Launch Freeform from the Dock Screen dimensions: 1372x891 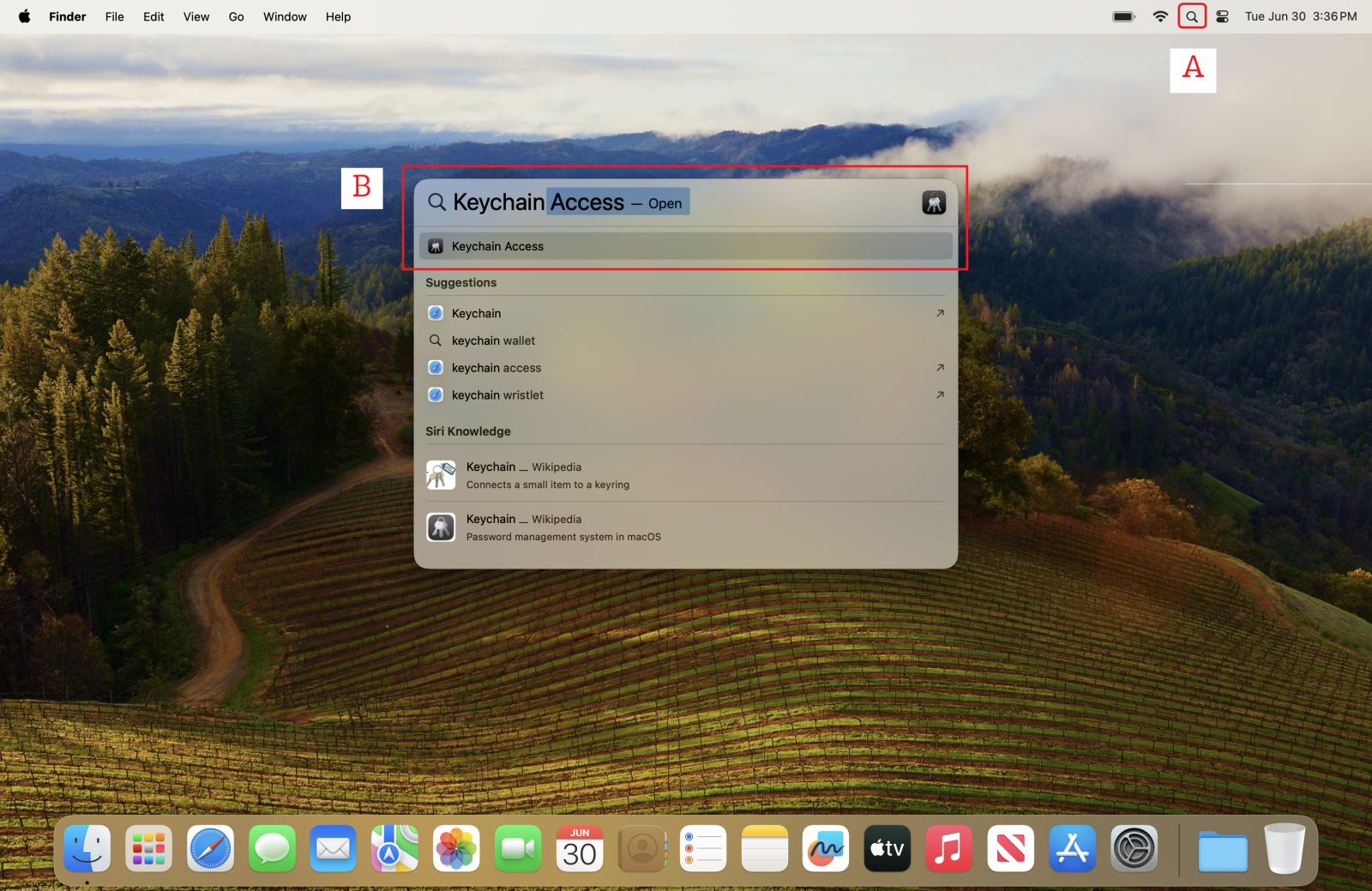[x=826, y=849]
